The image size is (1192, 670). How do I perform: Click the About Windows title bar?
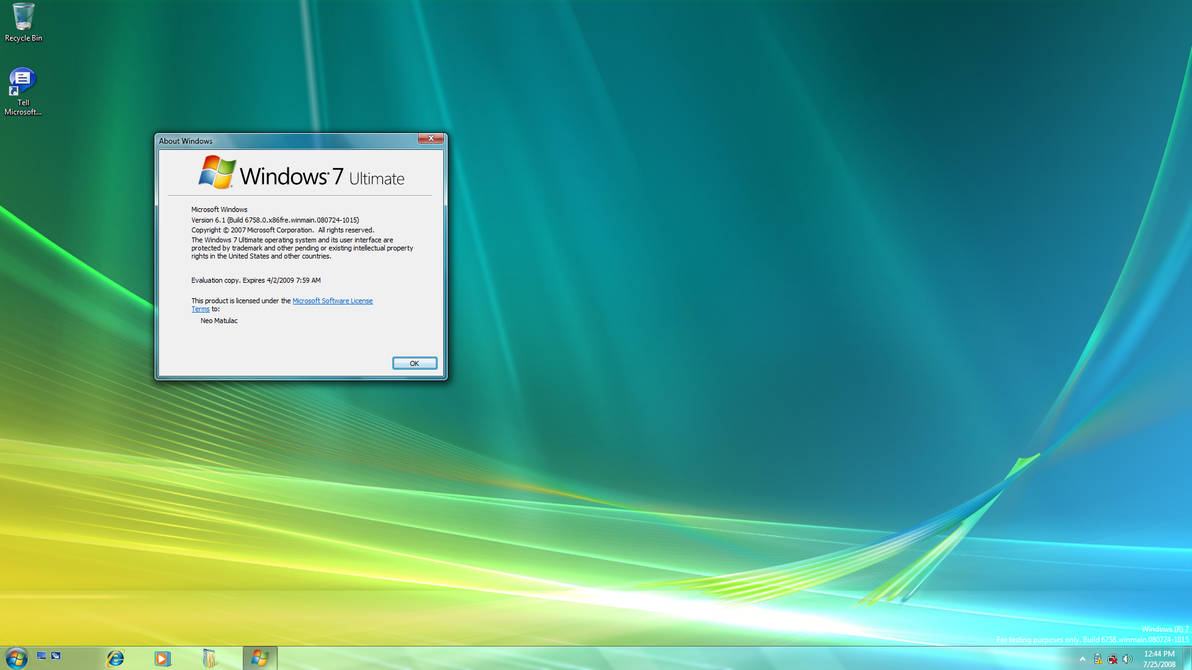click(286, 141)
